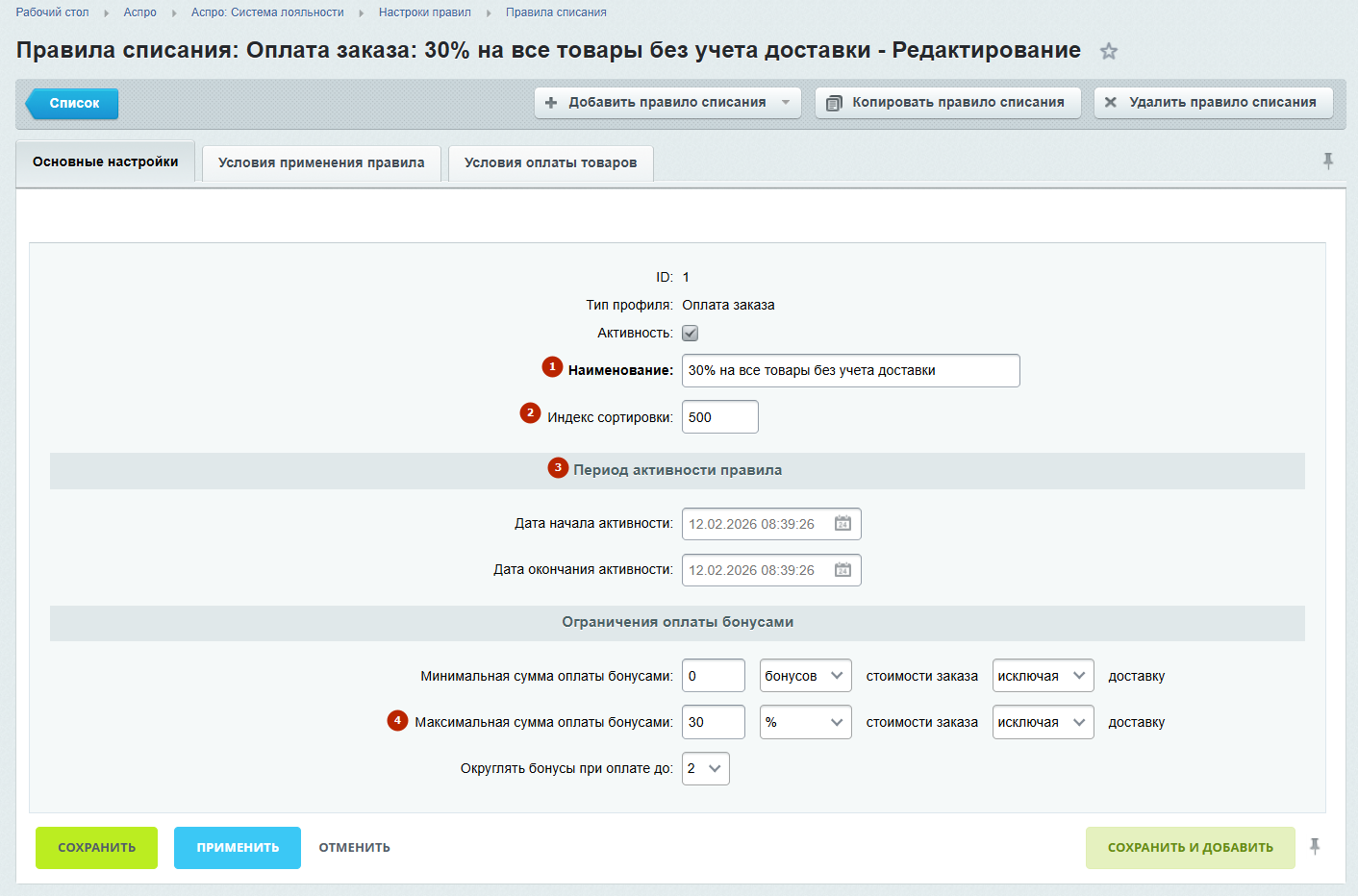This screenshot has width=1358, height=896.
Task: Click the pin icon in bottom button bar
Action: [1315, 847]
